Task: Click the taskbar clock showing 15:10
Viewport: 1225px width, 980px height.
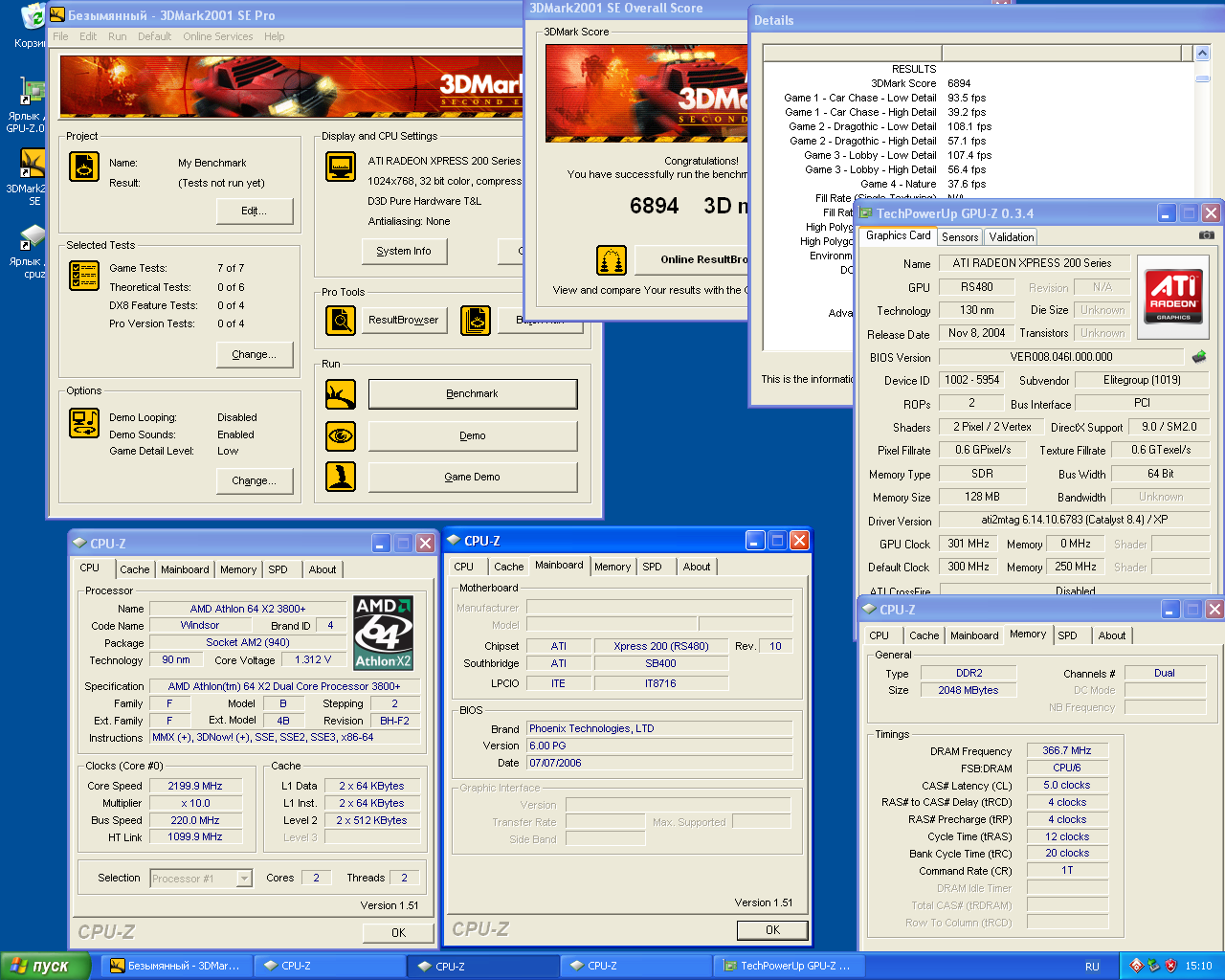Action: pos(1198,967)
